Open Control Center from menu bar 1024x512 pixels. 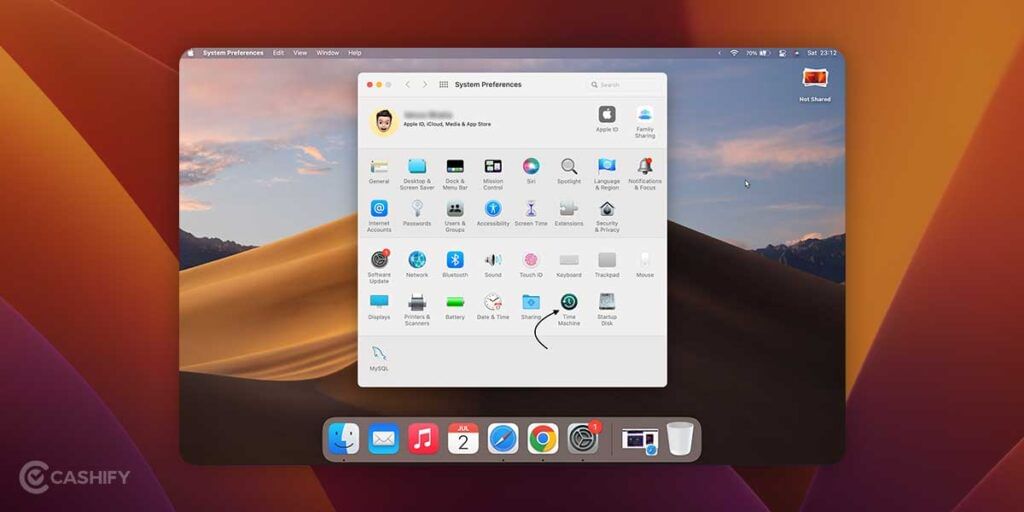[782, 53]
